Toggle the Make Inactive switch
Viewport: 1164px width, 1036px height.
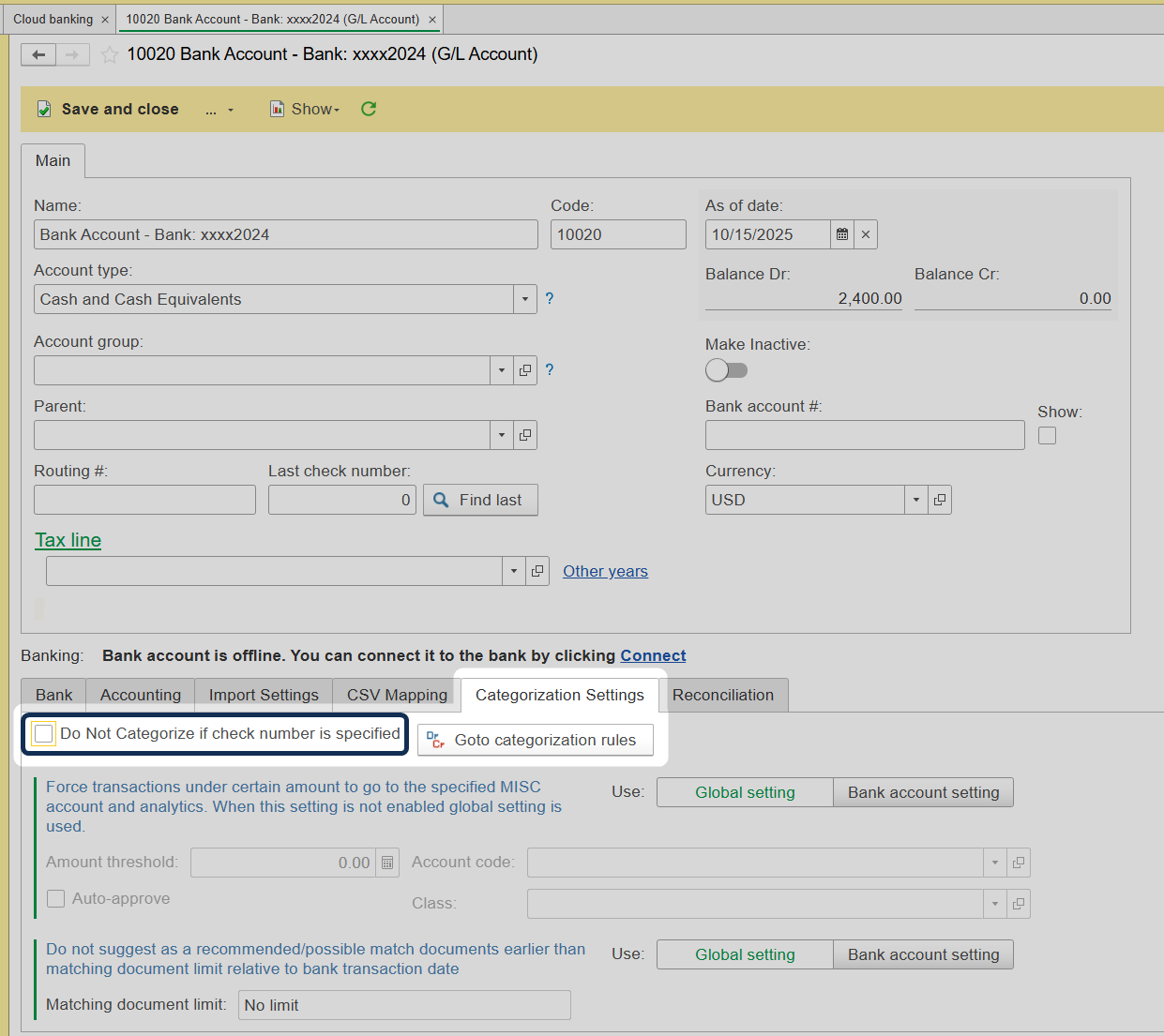tap(727, 370)
